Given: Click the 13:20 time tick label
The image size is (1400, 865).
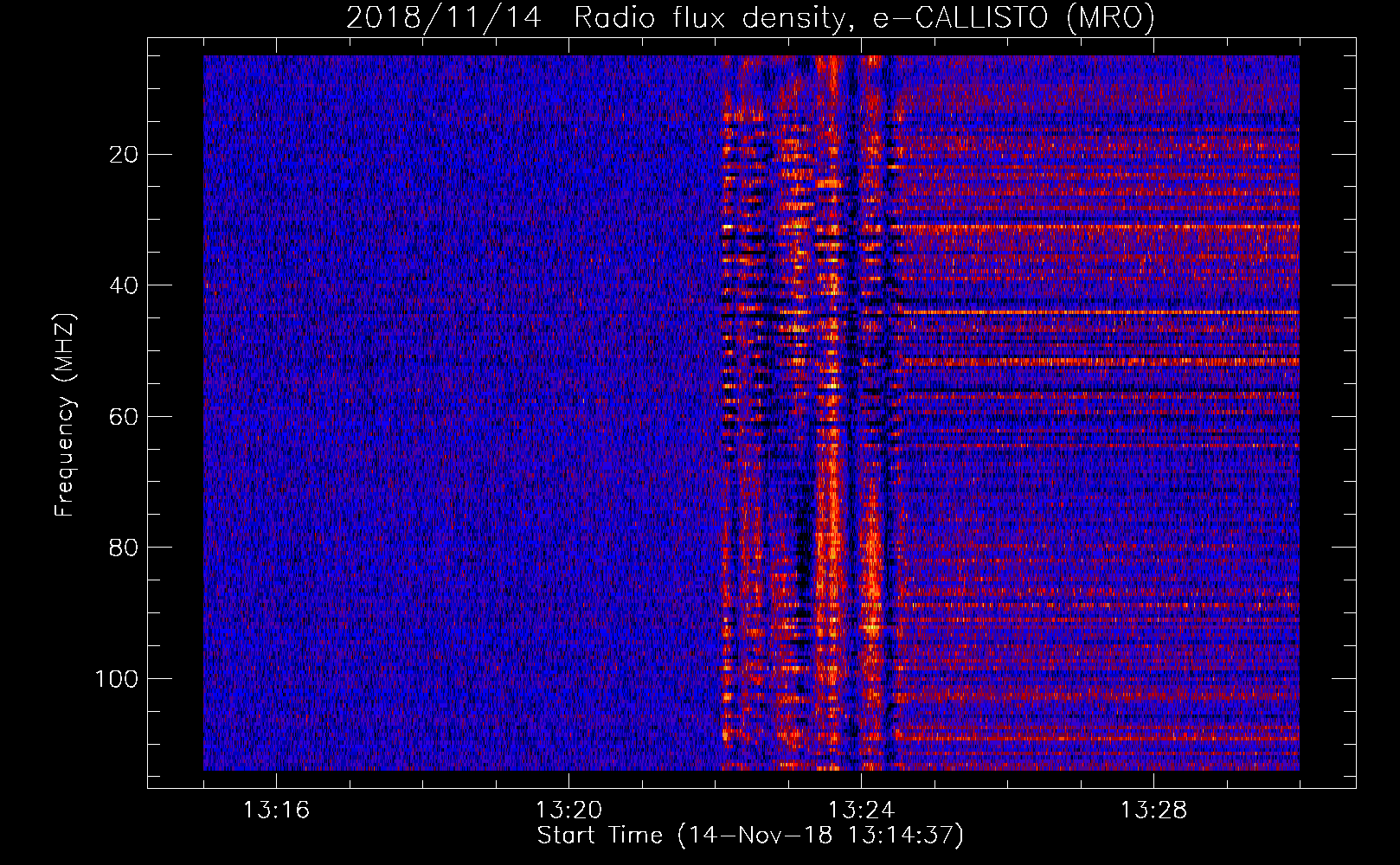Looking at the screenshot, I should pos(568,811).
